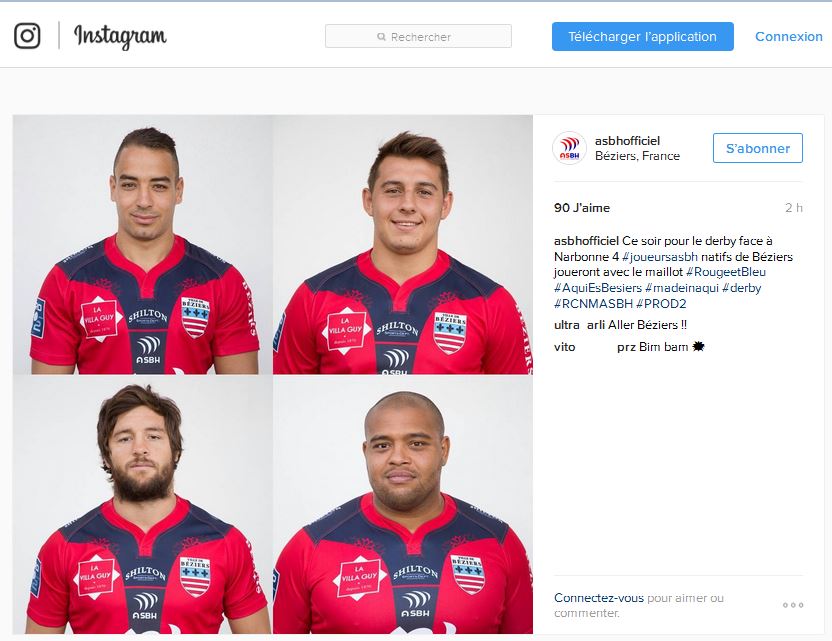Open the #RCNMASBH hashtag

pos(593,304)
